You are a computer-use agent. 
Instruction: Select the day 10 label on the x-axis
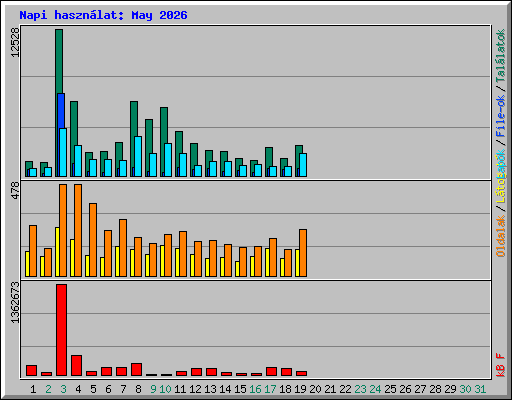pyautogui.click(x=165, y=389)
